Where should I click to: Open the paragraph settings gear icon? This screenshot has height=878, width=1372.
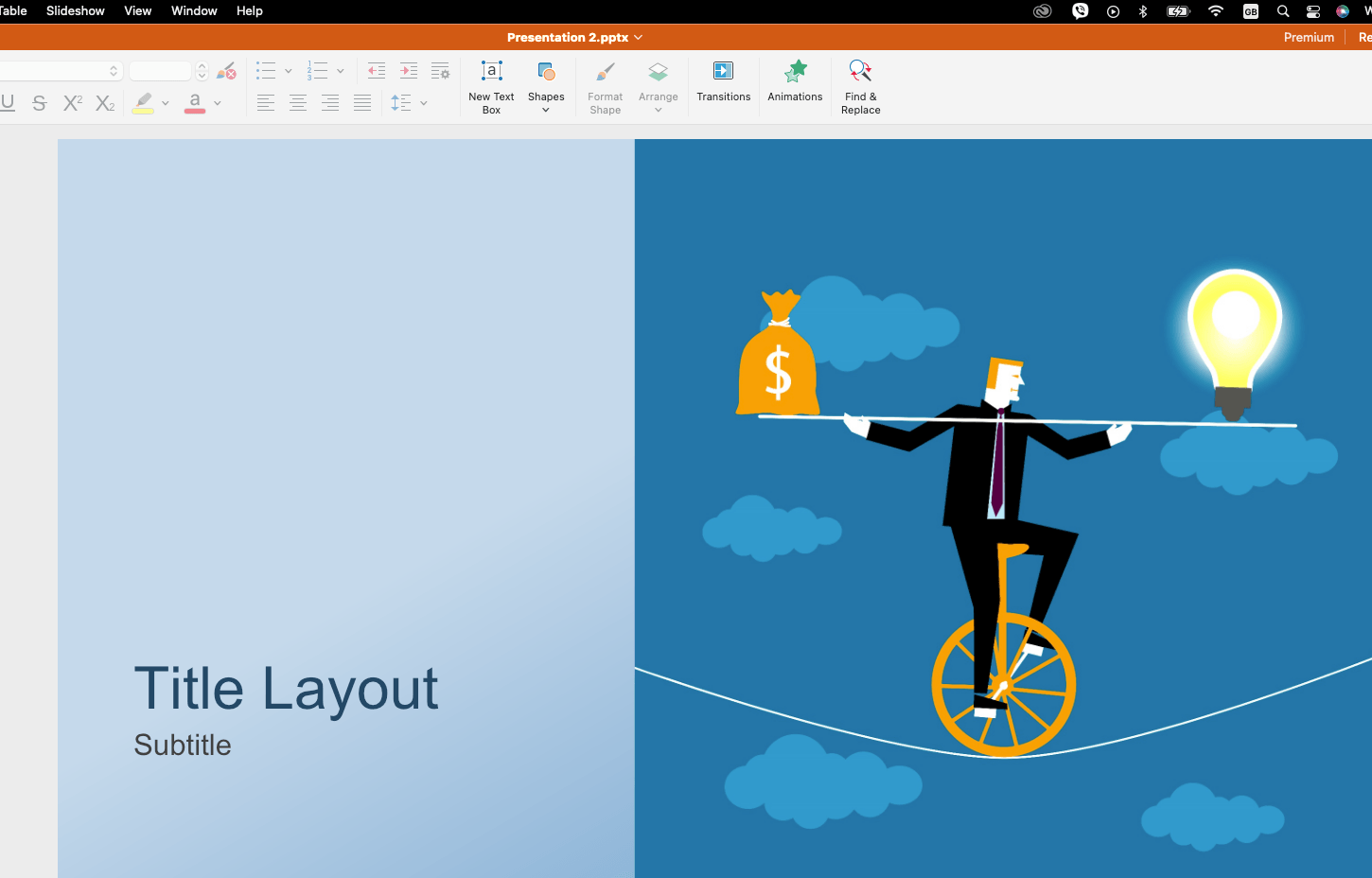pos(440,70)
